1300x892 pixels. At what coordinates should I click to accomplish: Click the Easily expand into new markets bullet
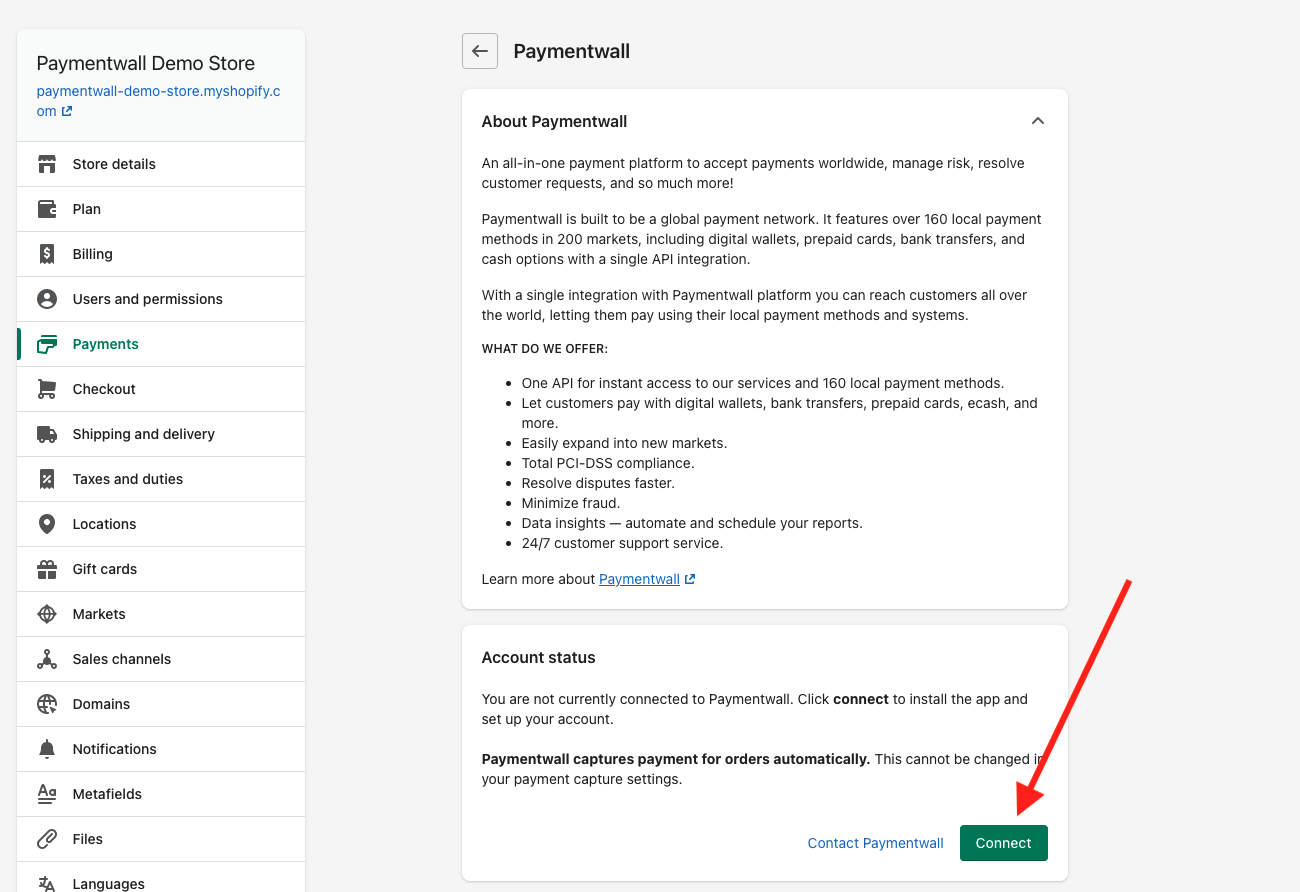pos(624,443)
